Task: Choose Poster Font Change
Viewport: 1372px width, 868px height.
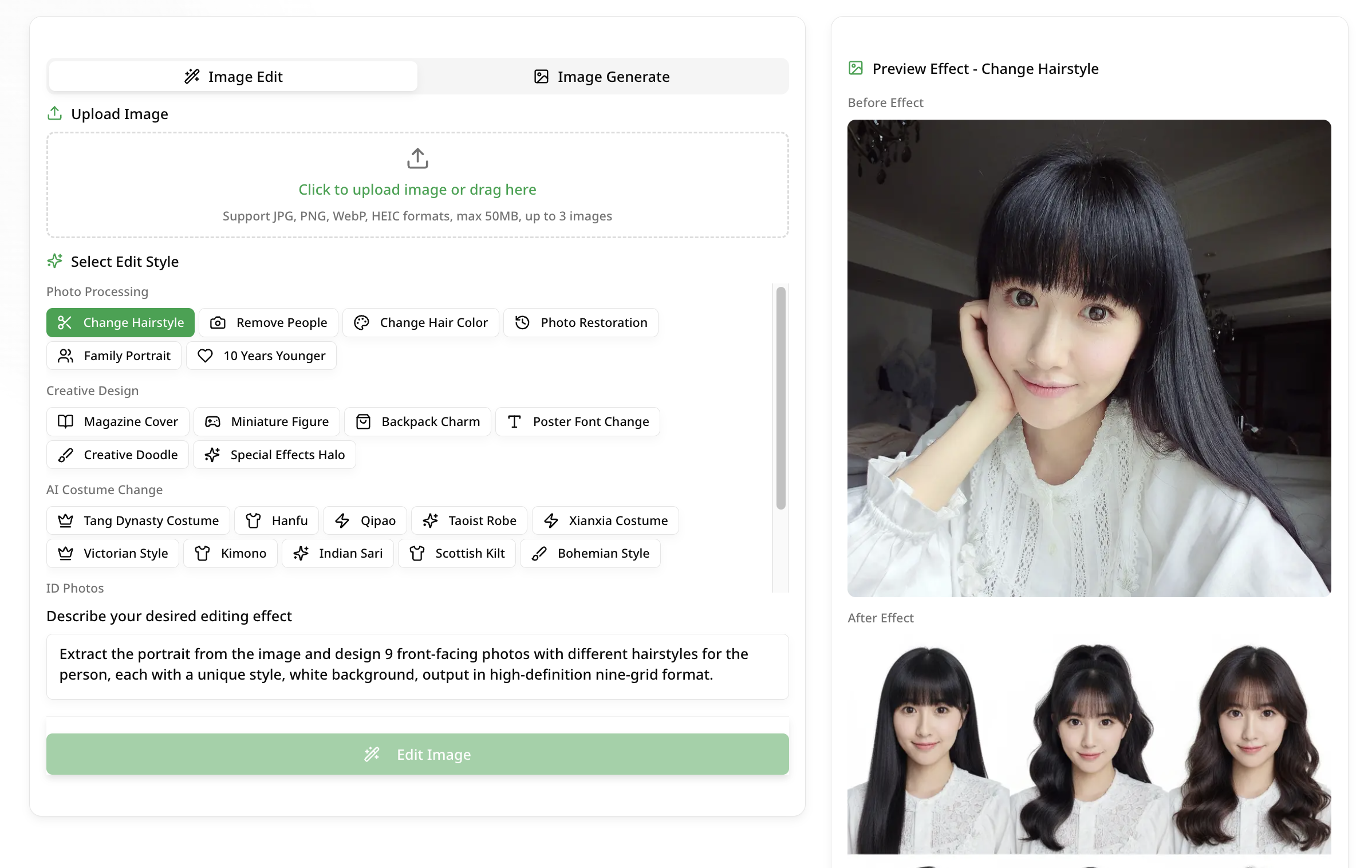Action: [x=577, y=421]
